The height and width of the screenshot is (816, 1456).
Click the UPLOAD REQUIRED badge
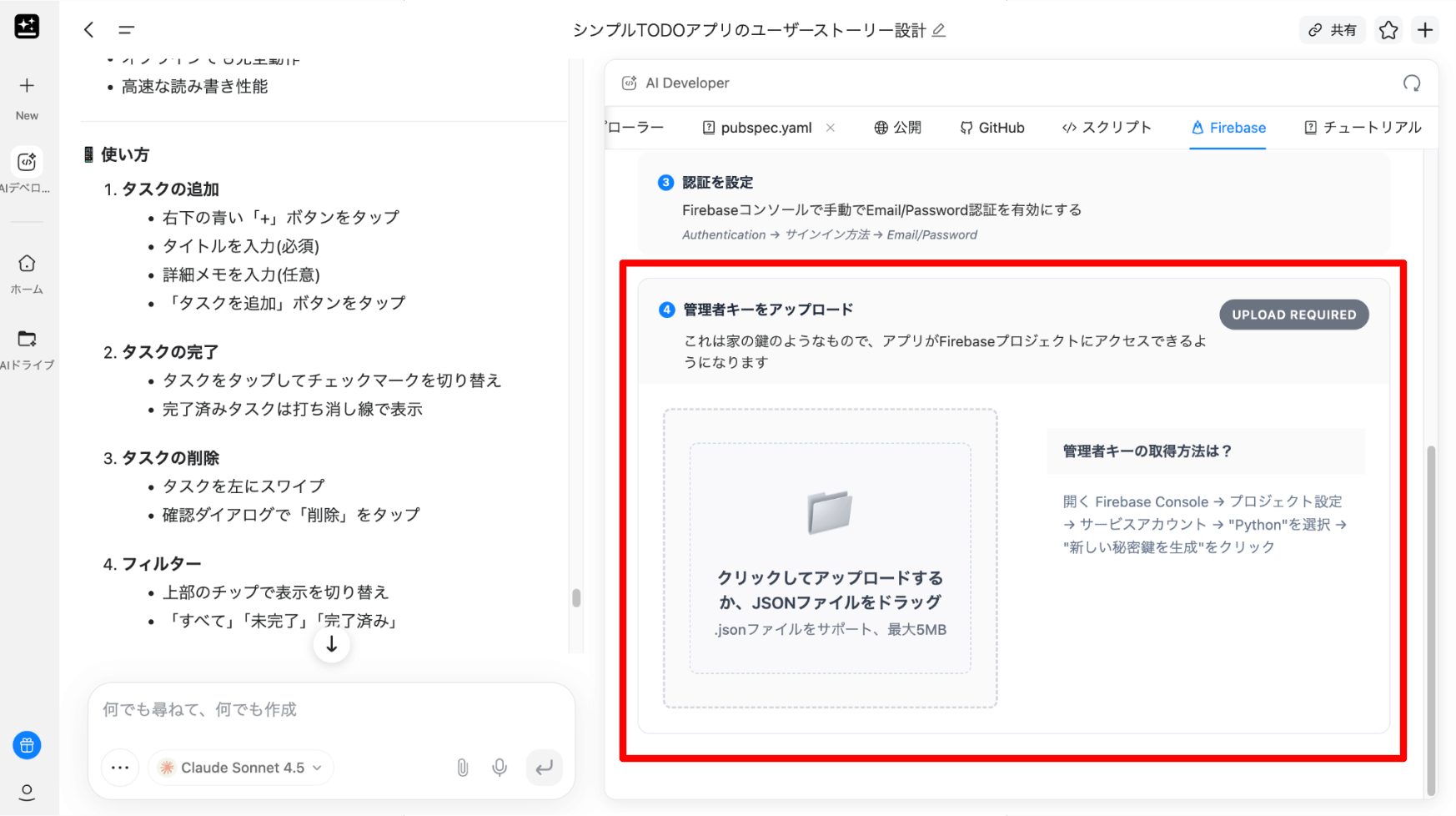[x=1293, y=315]
